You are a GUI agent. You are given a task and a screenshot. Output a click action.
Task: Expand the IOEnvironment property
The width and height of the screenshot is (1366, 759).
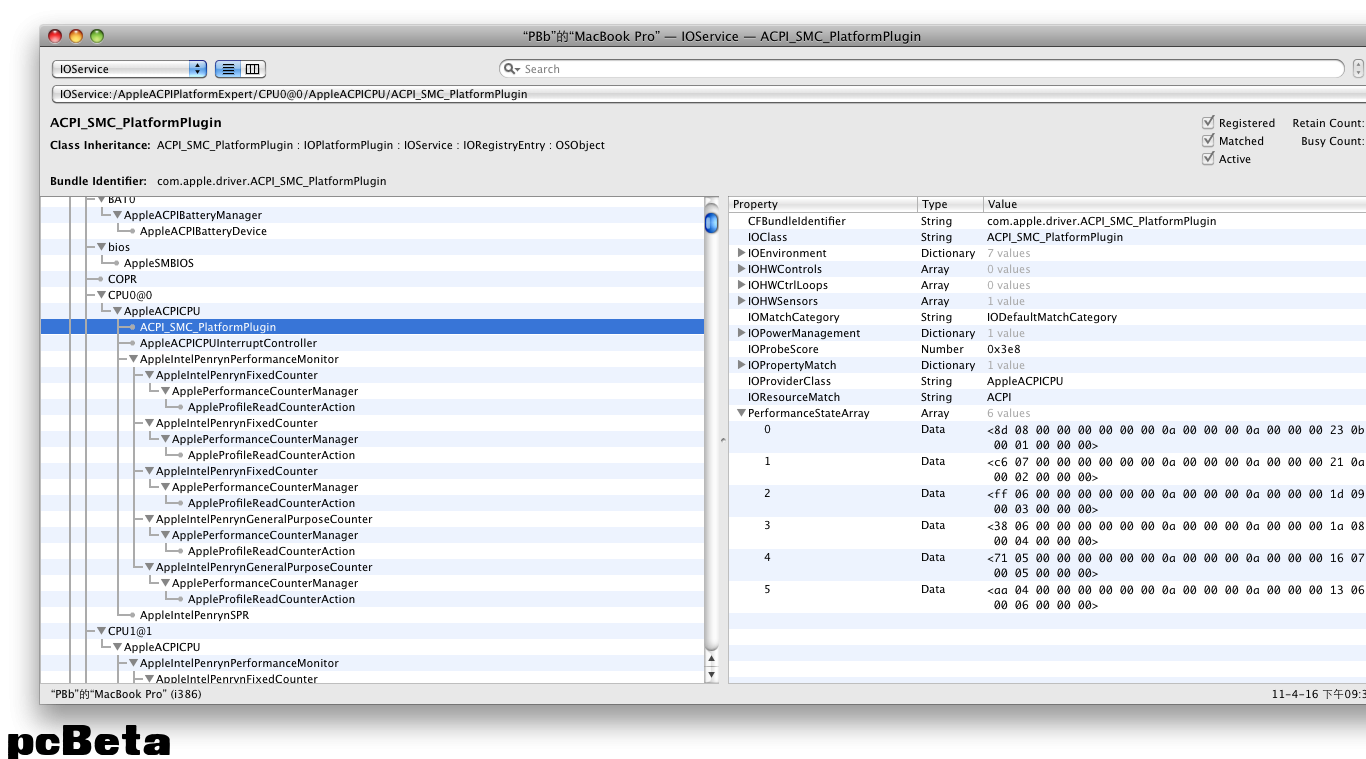741,253
